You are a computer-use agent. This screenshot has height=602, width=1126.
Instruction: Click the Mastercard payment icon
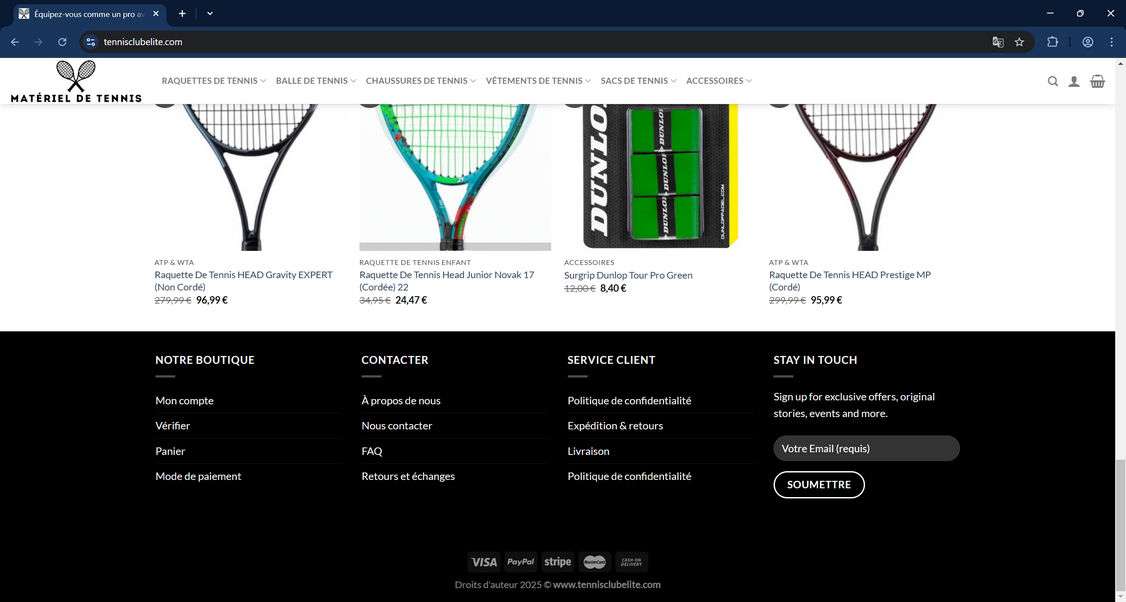point(595,562)
